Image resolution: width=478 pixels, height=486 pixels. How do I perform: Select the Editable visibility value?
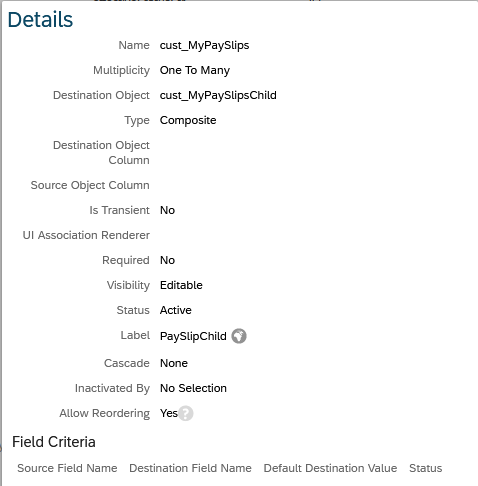(x=181, y=285)
